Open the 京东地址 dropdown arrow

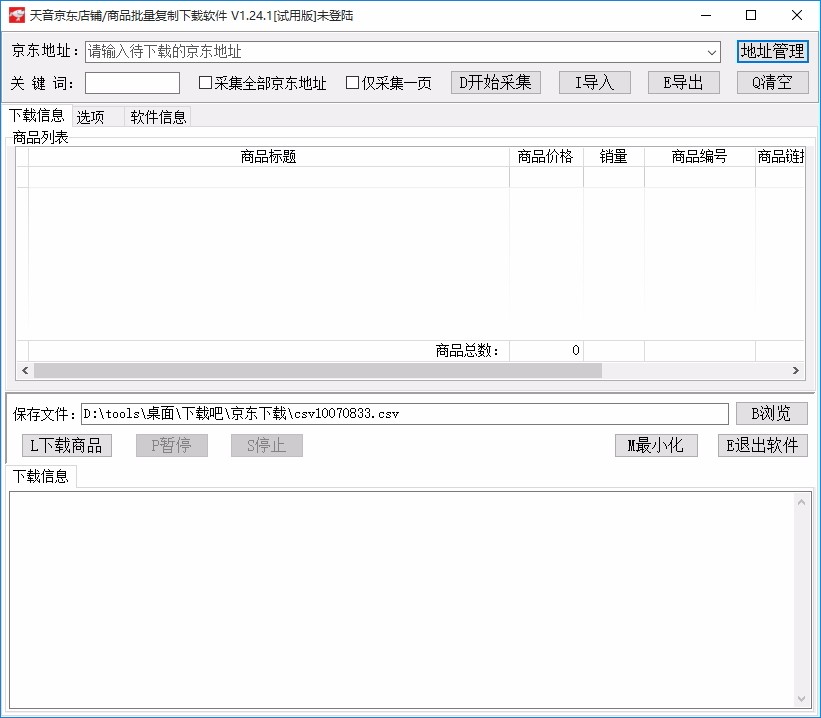(712, 52)
